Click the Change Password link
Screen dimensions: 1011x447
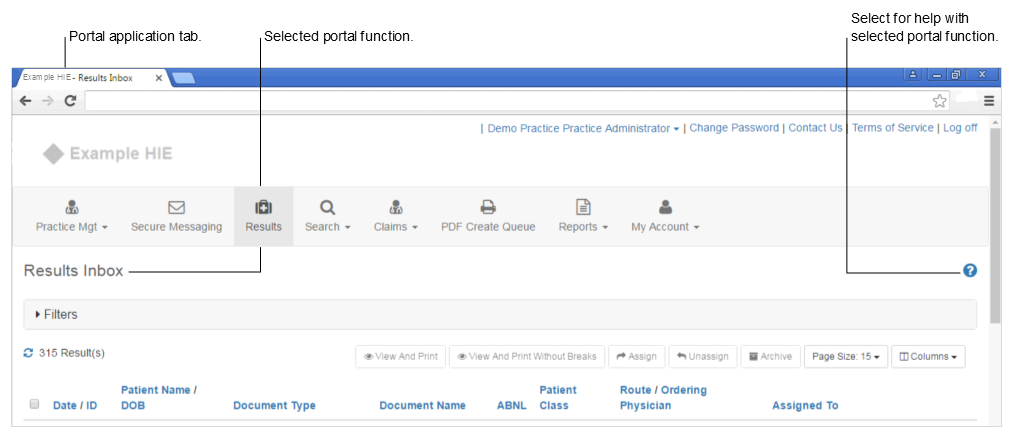pyautogui.click(x=734, y=128)
